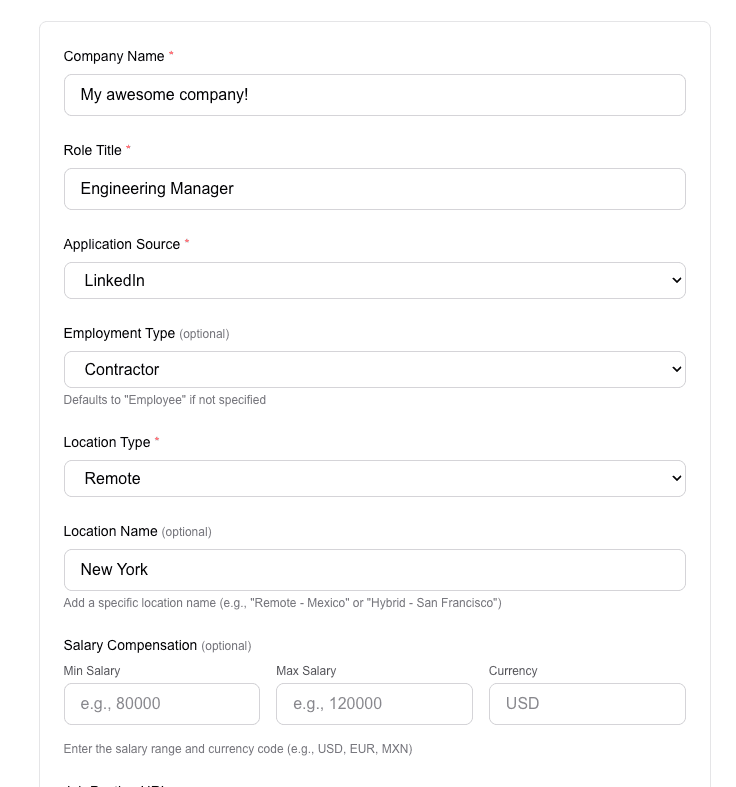The image size is (736, 787).
Task: Click the Max Salary label
Action: pyautogui.click(x=306, y=671)
